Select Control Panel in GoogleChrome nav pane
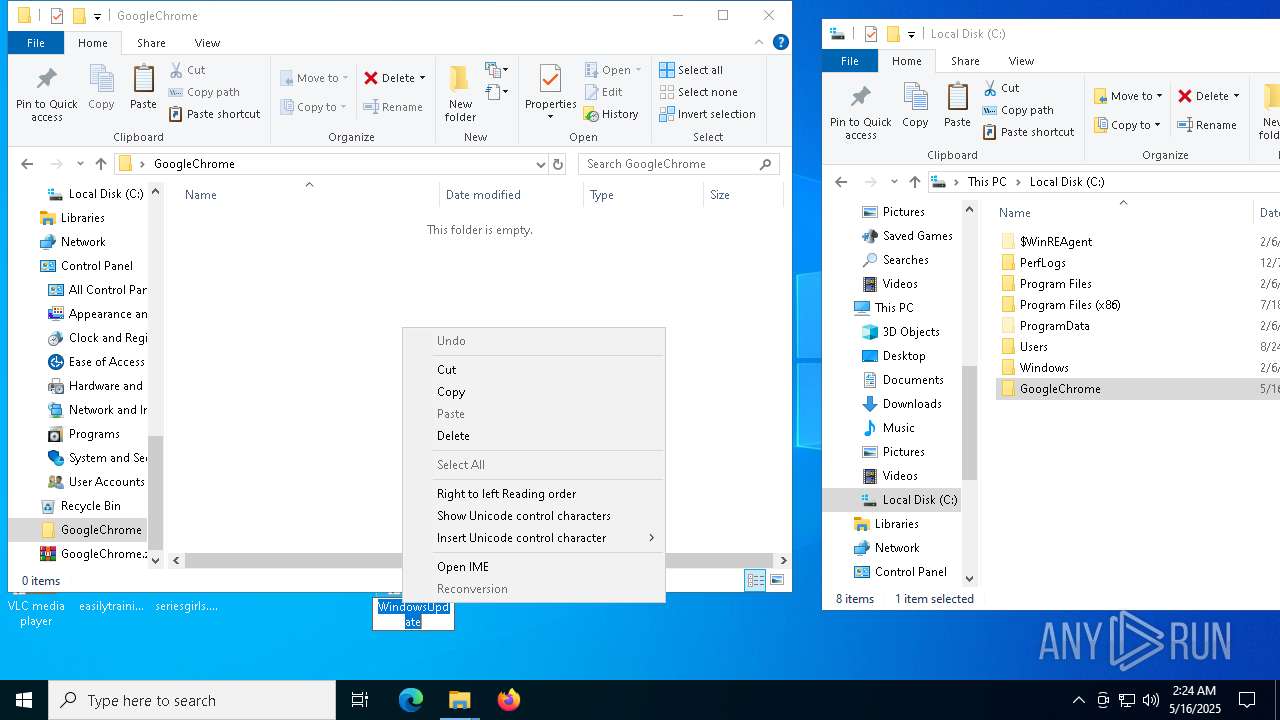This screenshot has width=1280, height=720. [x=96, y=266]
